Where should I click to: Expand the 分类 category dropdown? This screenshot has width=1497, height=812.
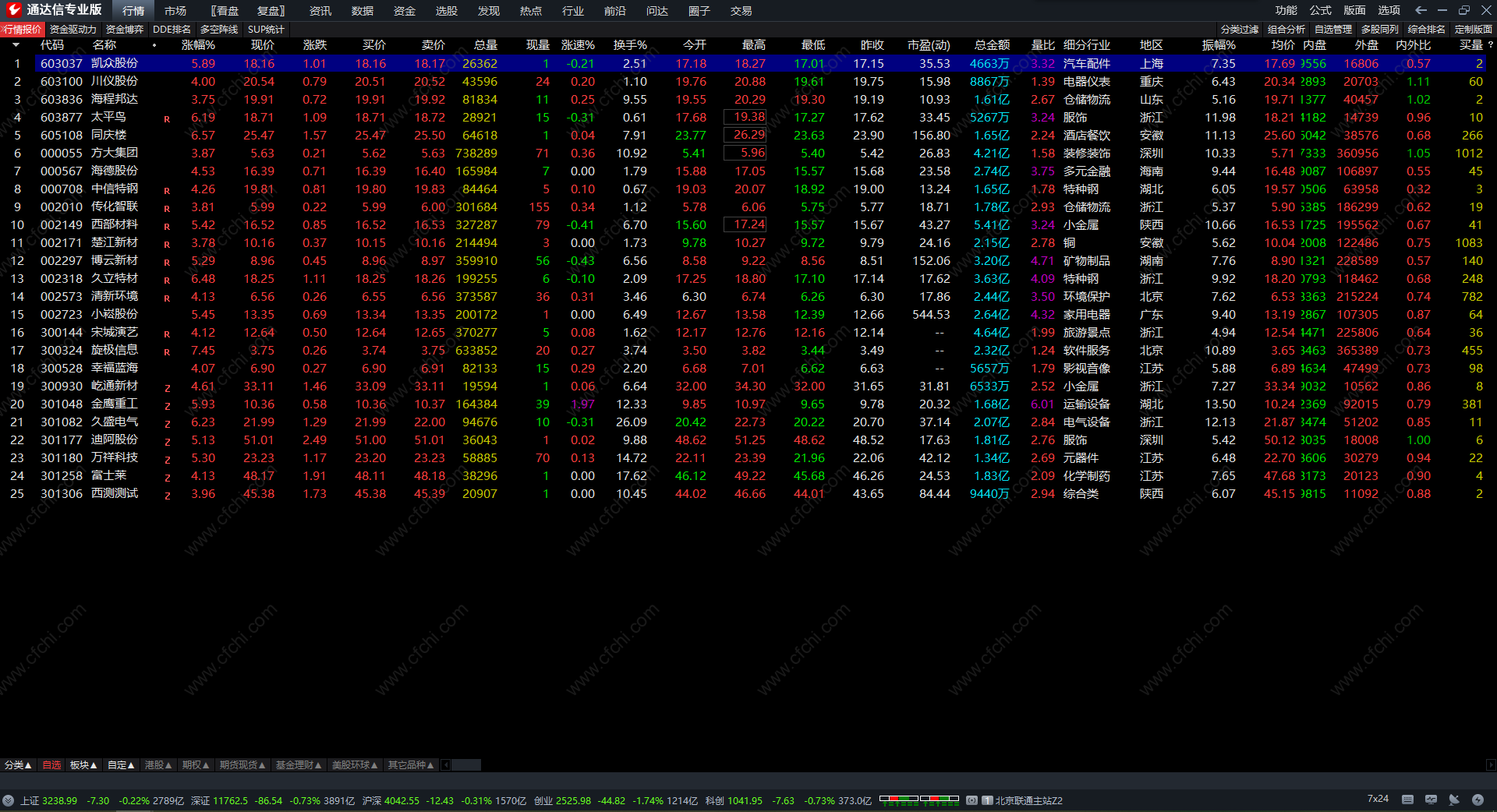click(18, 765)
